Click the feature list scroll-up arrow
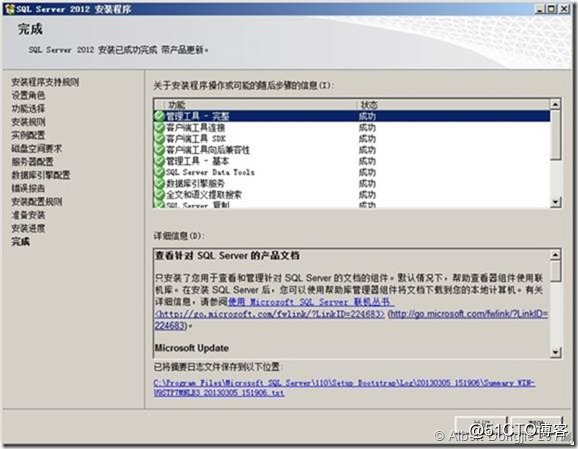The height and width of the screenshot is (449, 578). point(555,104)
